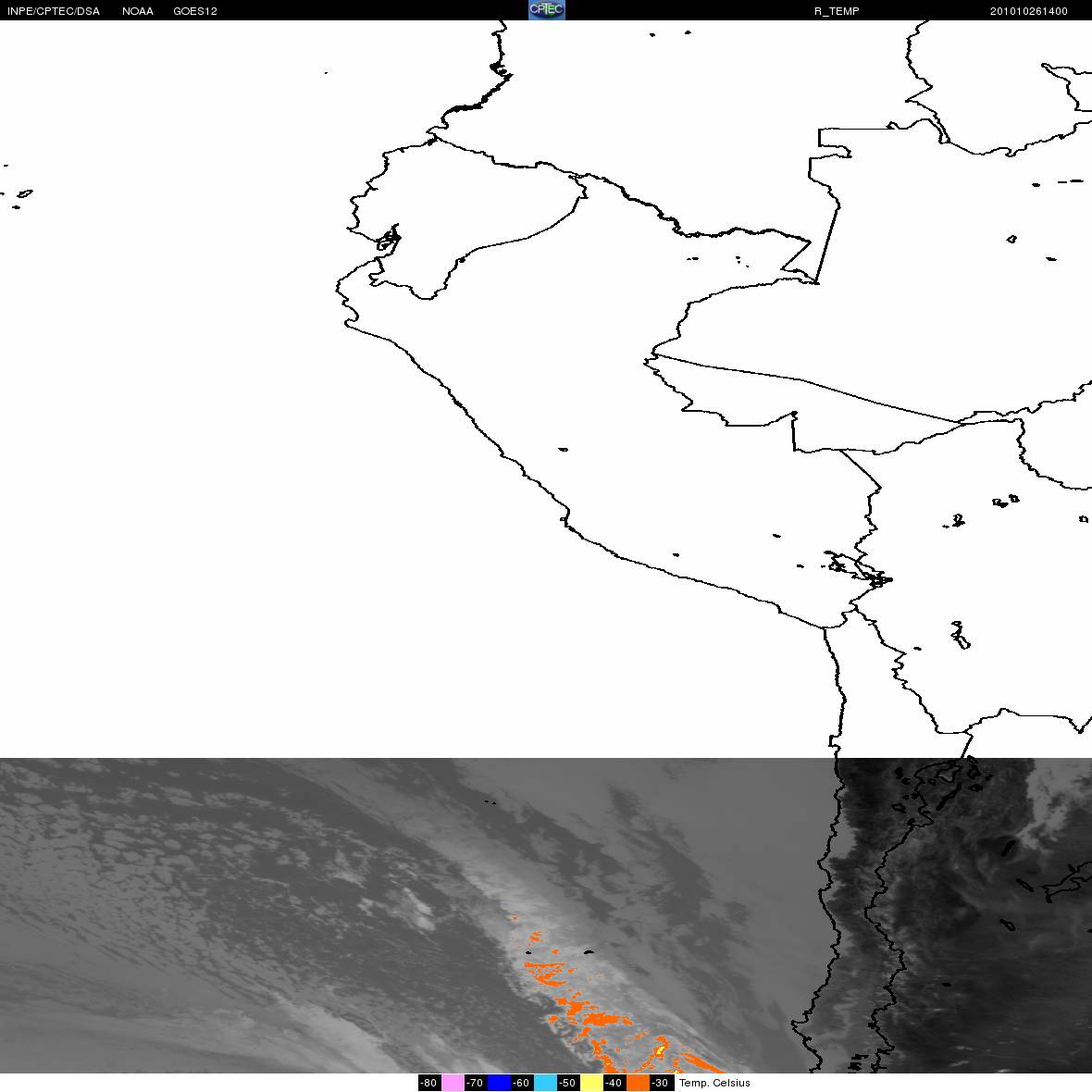This screenshot has height=1092, width=1092.
Task: Click the 'Temp. Celsius' legend text
Action: click(714, 1083)
